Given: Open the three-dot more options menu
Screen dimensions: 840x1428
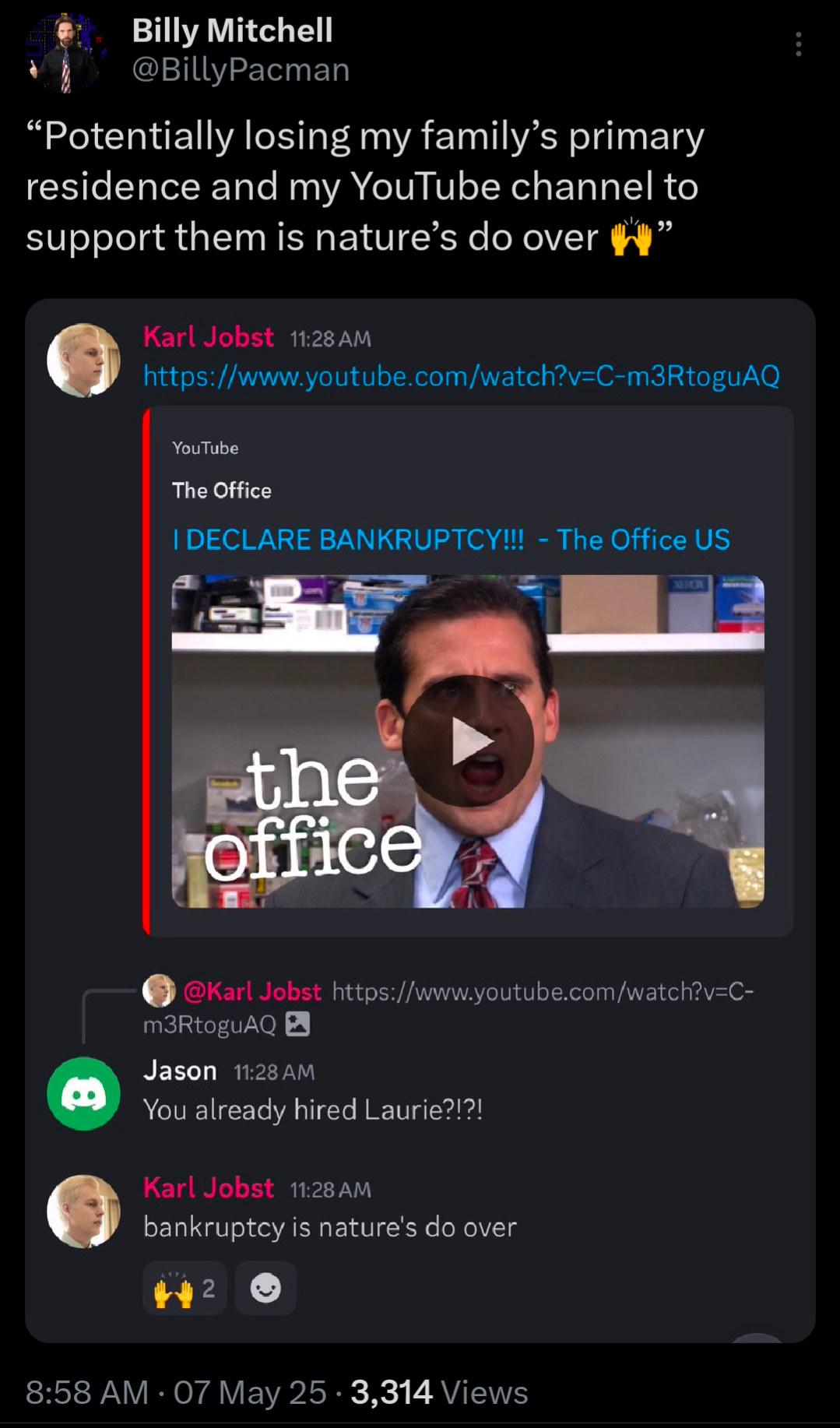Looking at the screenshot, I should click(798, 44).
